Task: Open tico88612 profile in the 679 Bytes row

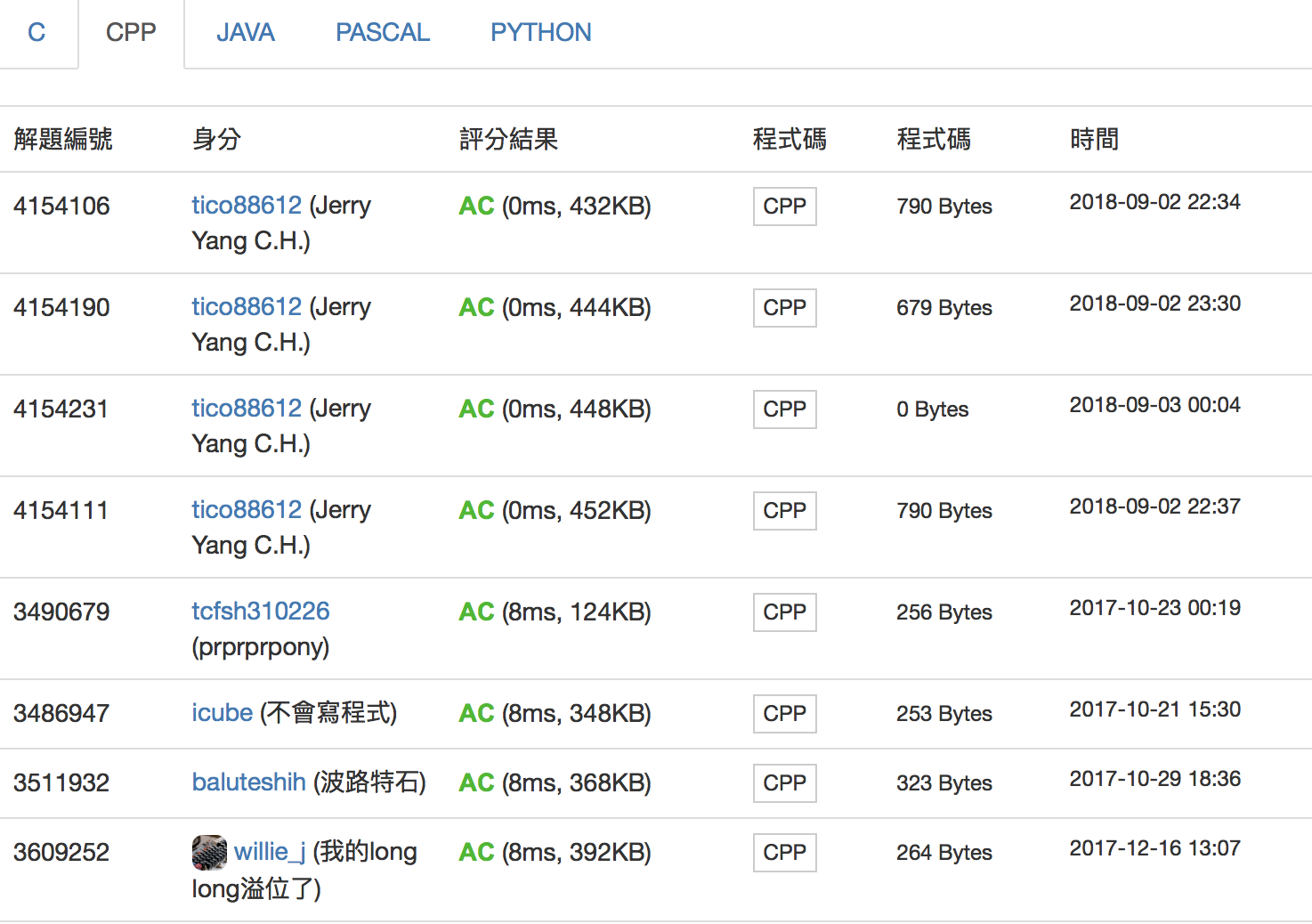Action: [247, 307]
